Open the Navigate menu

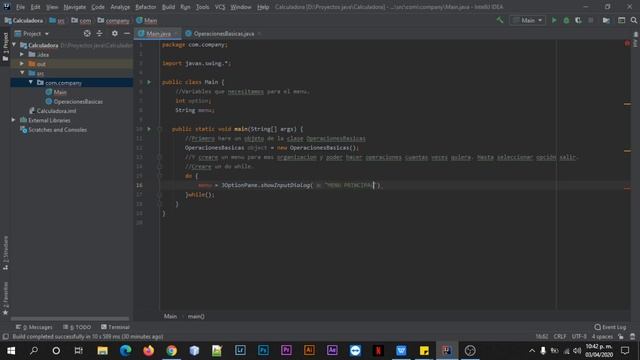(x=75, y=7)
